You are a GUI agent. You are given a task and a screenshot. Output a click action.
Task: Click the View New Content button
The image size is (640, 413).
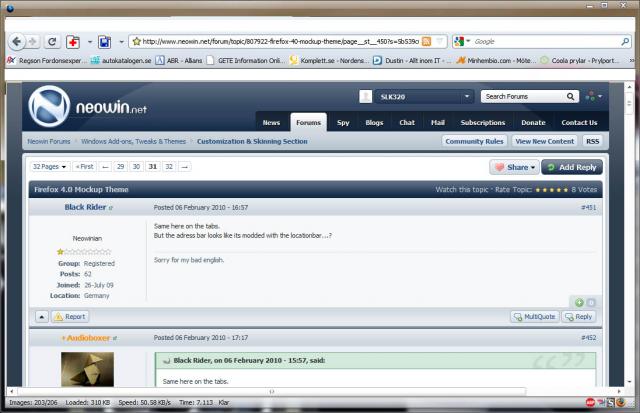coord(544,141)
